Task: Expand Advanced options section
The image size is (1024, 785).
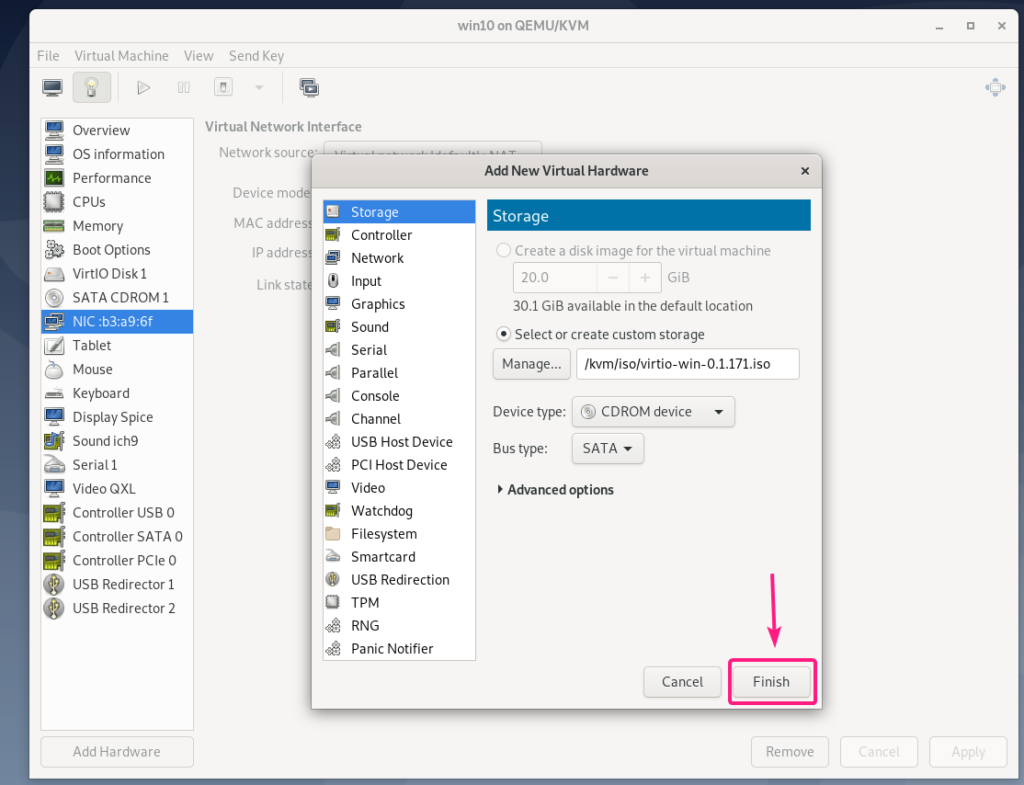Action: (x=555, y=490)
